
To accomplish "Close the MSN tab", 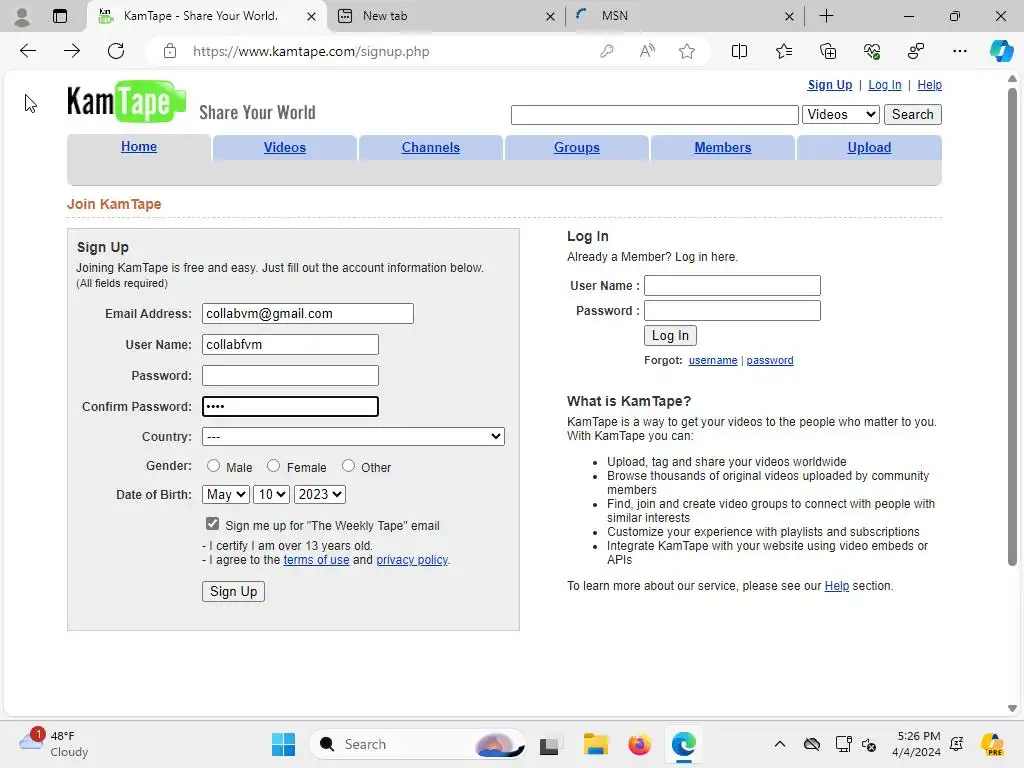I will coord(789,16).
